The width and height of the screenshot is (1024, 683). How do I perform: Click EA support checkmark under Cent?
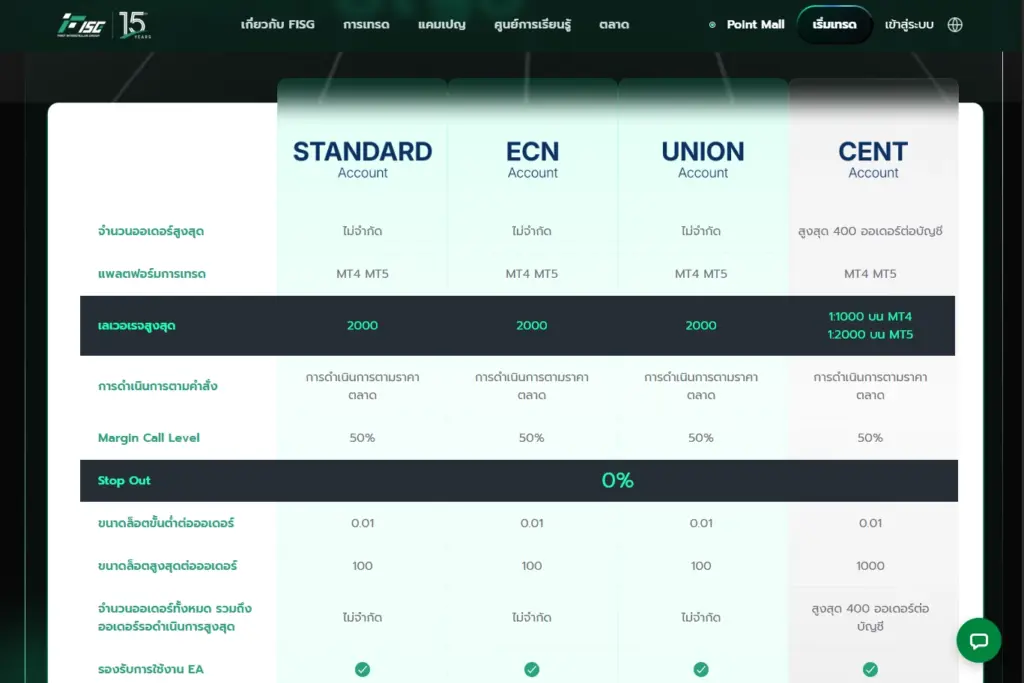pyautogui.click(x=870, y=669)
